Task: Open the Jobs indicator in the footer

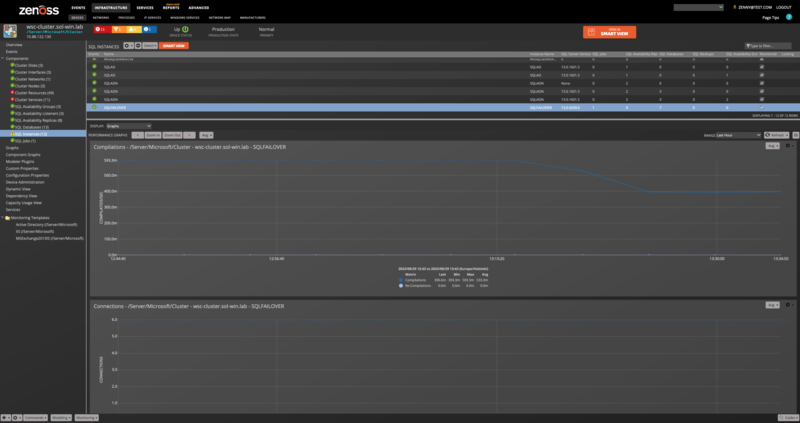Action: click(x=788, y=417)
